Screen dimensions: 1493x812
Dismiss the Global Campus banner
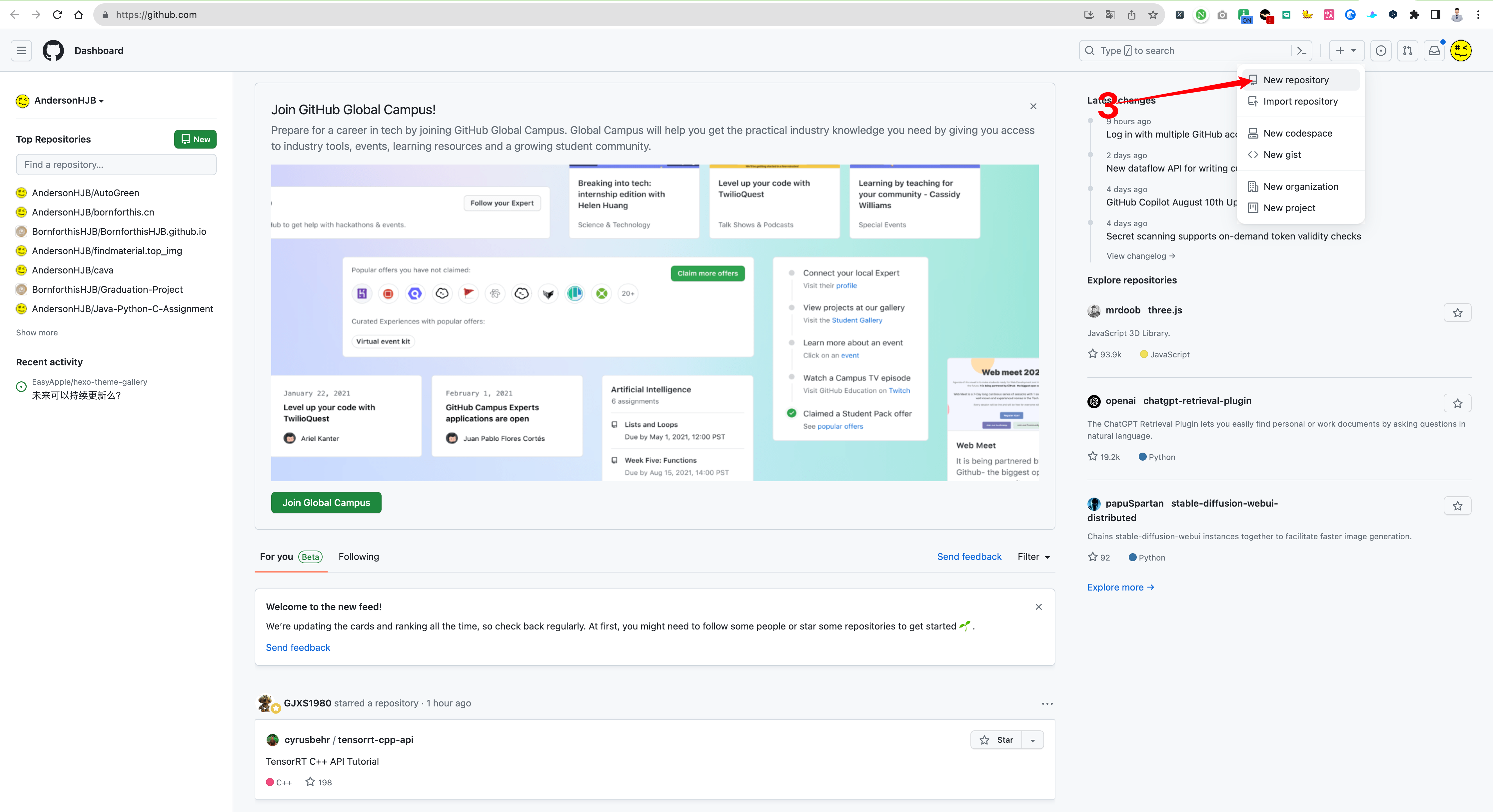[x=1033, y=106]
